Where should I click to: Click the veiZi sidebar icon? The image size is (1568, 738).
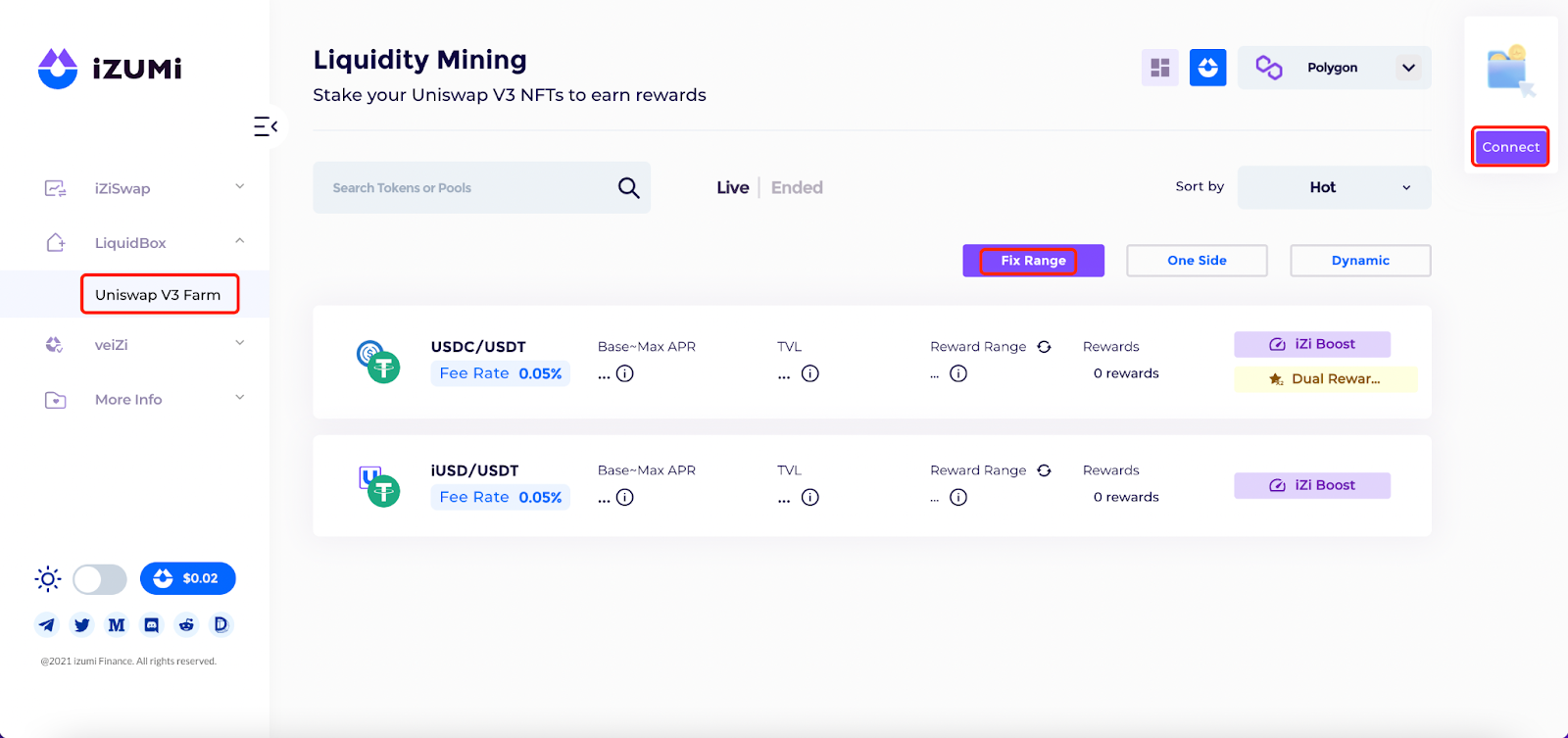pos(55,345)
